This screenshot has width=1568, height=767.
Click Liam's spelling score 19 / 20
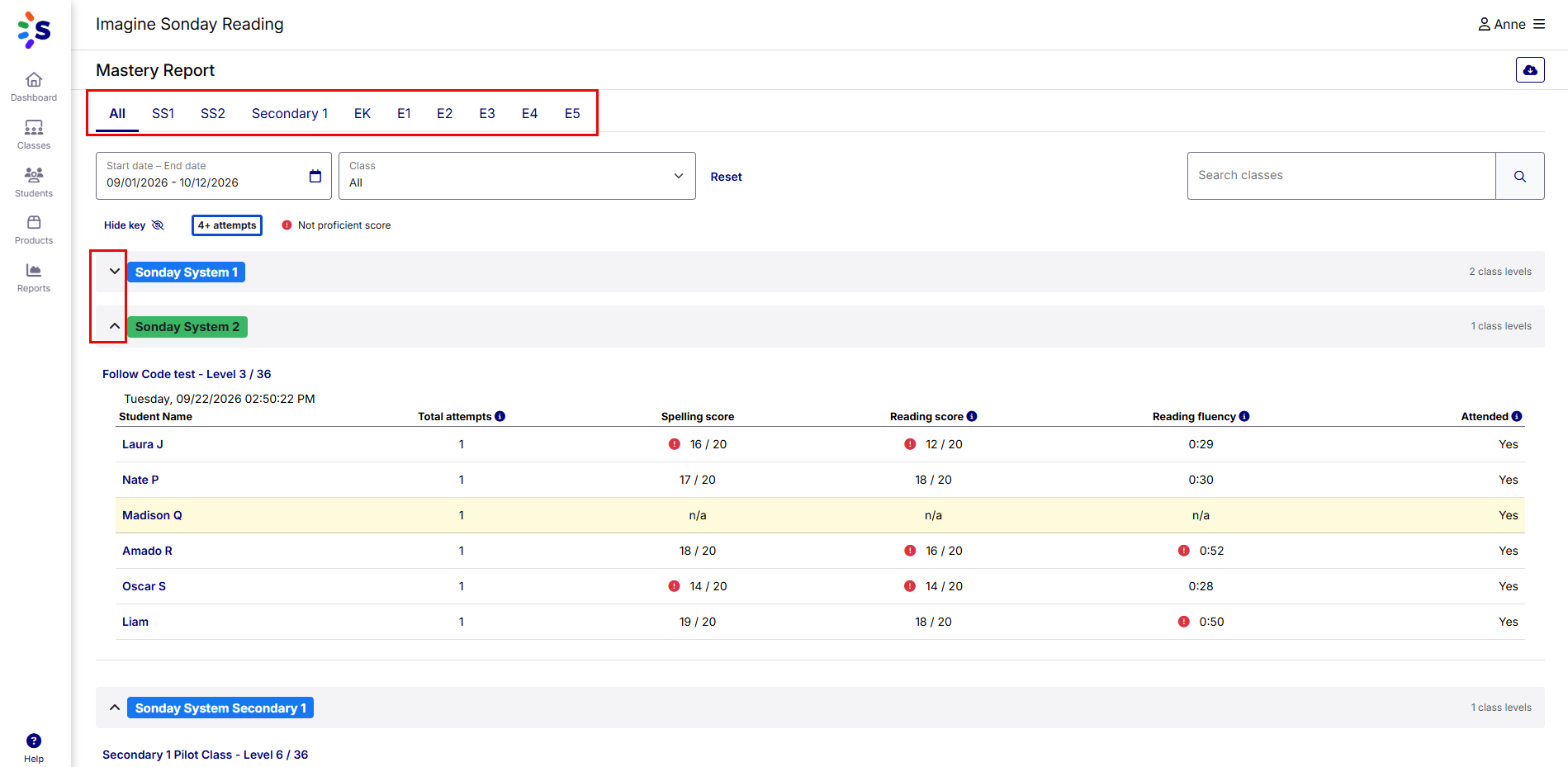coord(698,622)
